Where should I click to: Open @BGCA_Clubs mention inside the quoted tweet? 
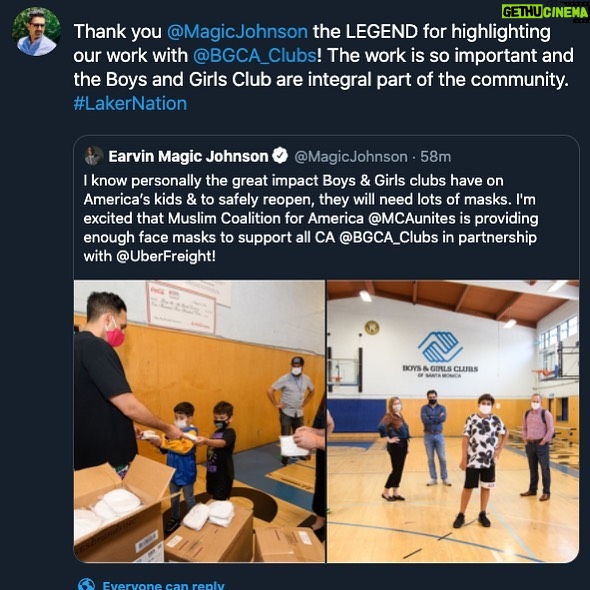(389, 237)
